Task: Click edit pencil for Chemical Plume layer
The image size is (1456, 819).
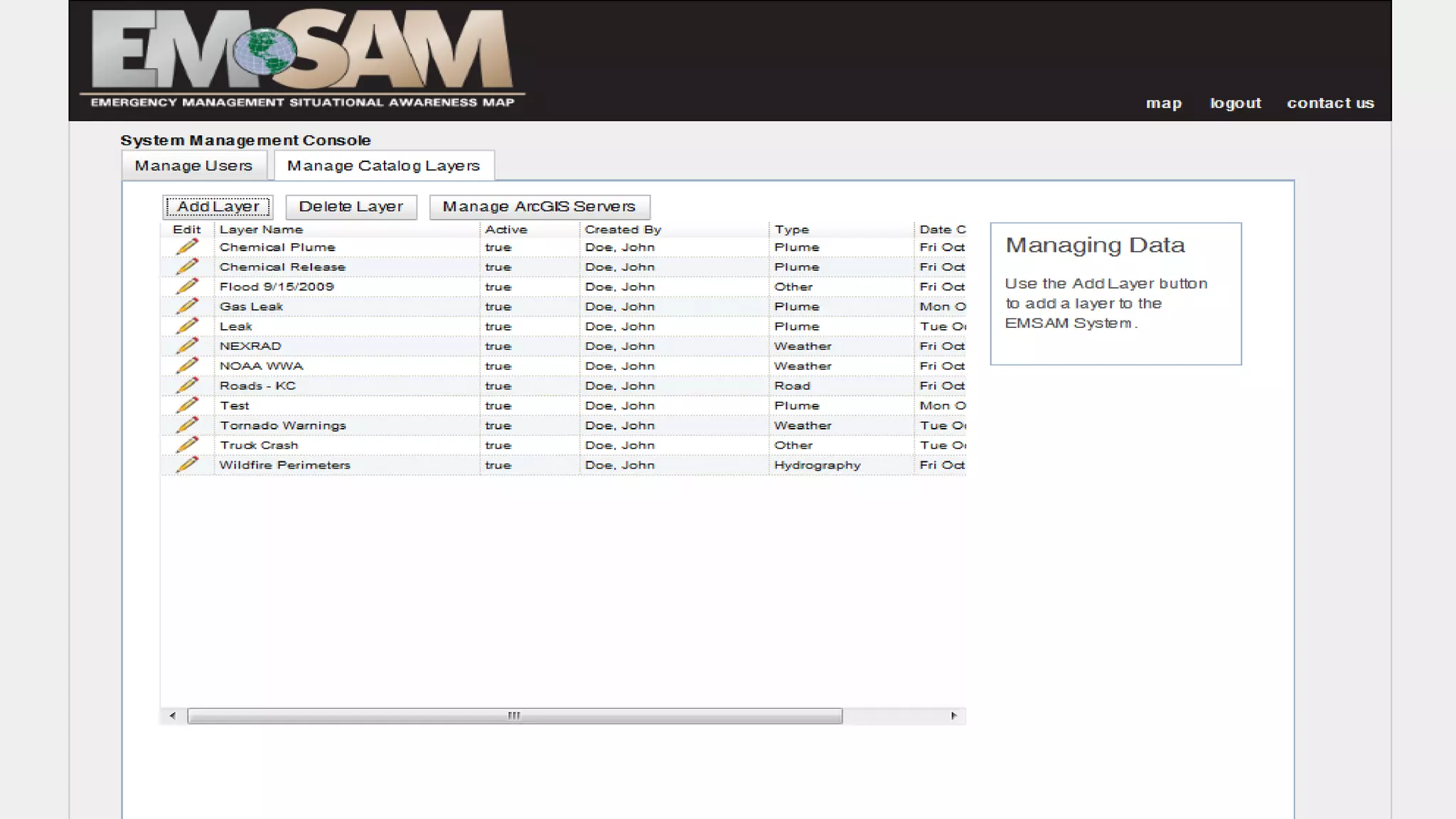Action: [x=186, y=247]
